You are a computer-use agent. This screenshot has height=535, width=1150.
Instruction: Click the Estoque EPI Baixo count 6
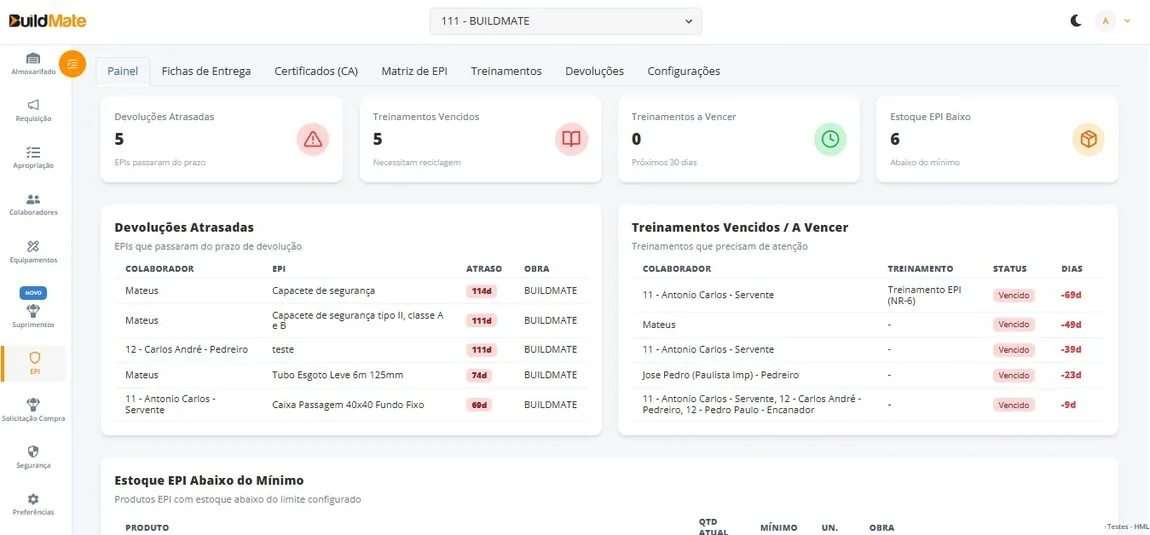pyautogui.click(x=895, y=139)
